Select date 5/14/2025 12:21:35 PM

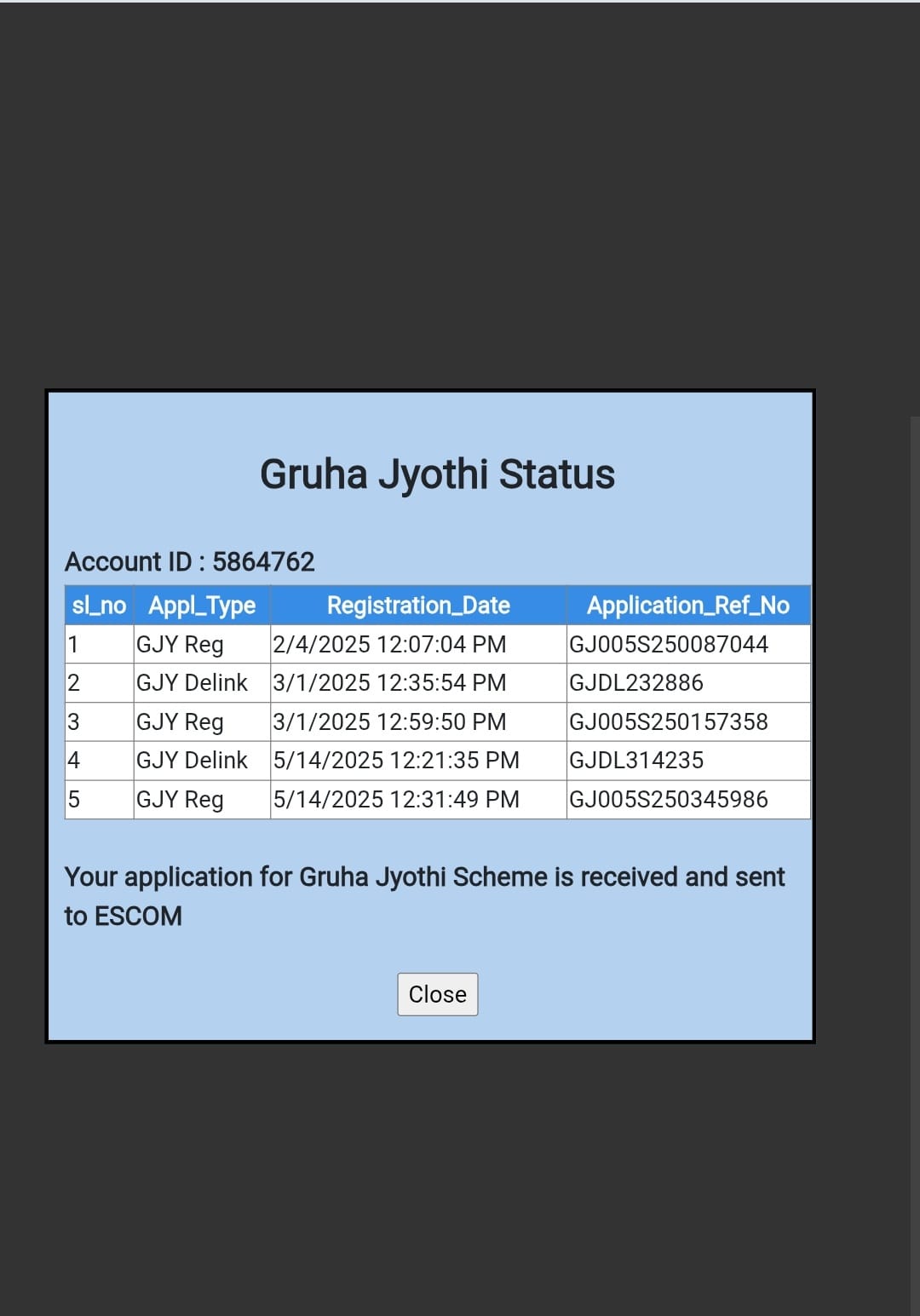396,760
